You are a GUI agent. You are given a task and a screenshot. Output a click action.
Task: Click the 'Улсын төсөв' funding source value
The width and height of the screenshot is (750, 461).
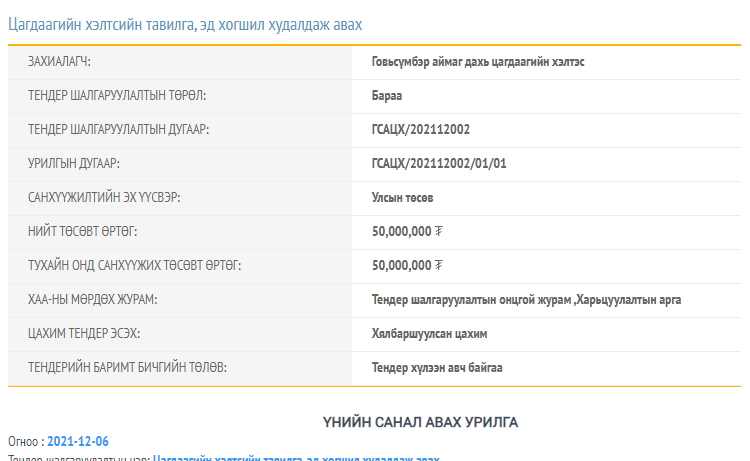point(402,198)
